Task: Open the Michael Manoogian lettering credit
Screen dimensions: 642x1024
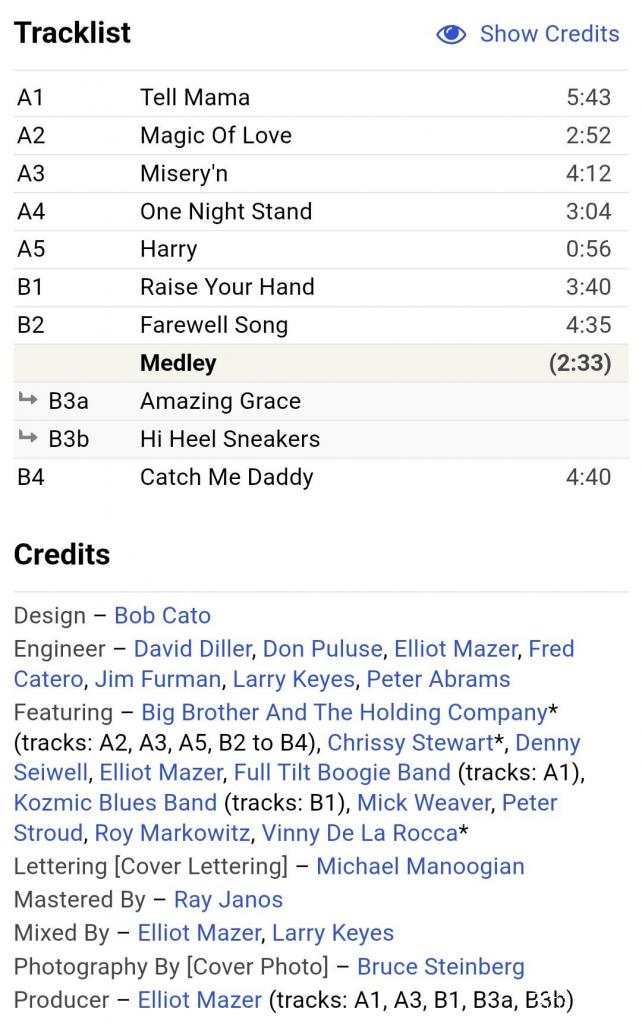Action: [x=421, y=867]
